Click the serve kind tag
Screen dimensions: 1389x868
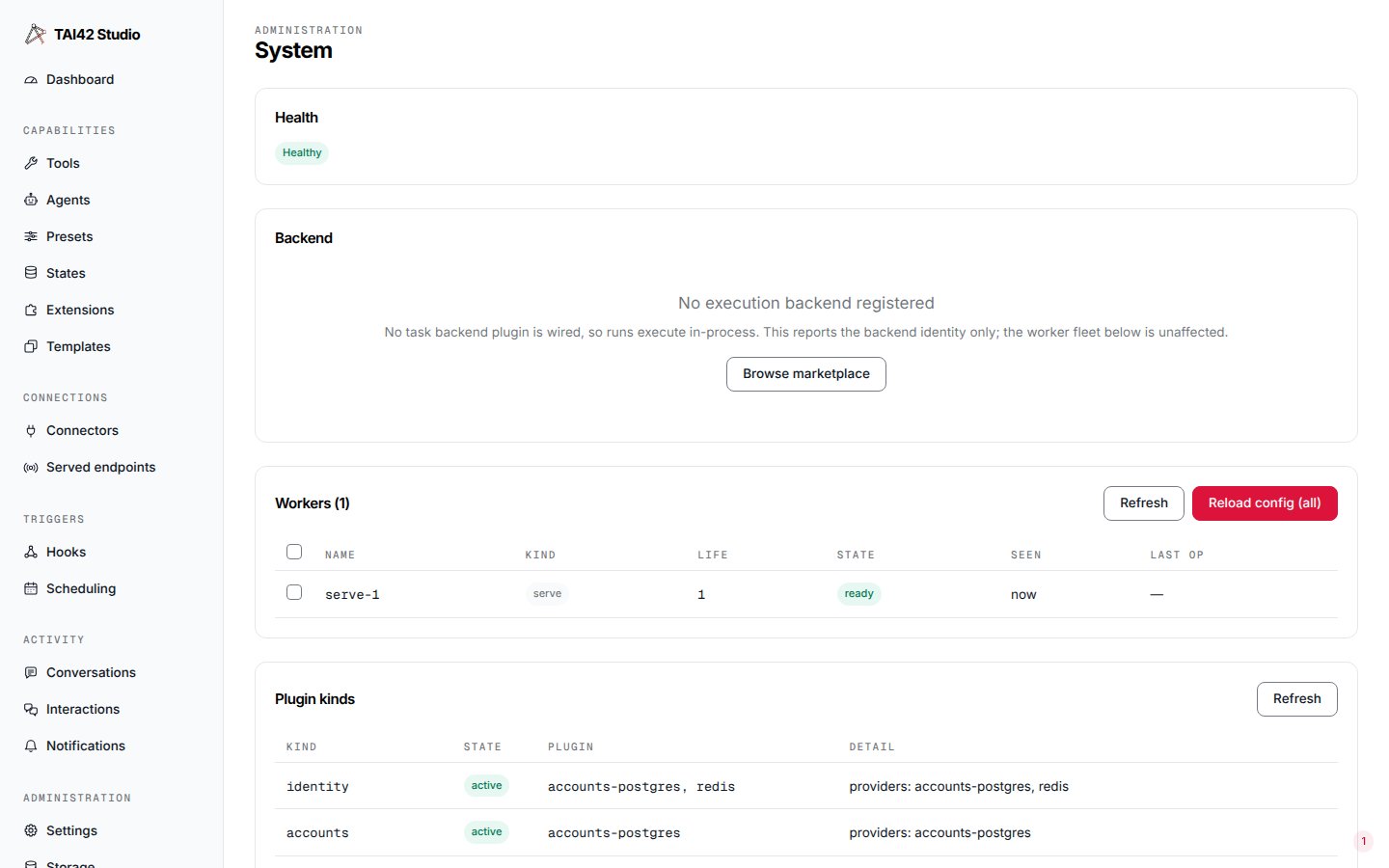[x=547, y=594]
